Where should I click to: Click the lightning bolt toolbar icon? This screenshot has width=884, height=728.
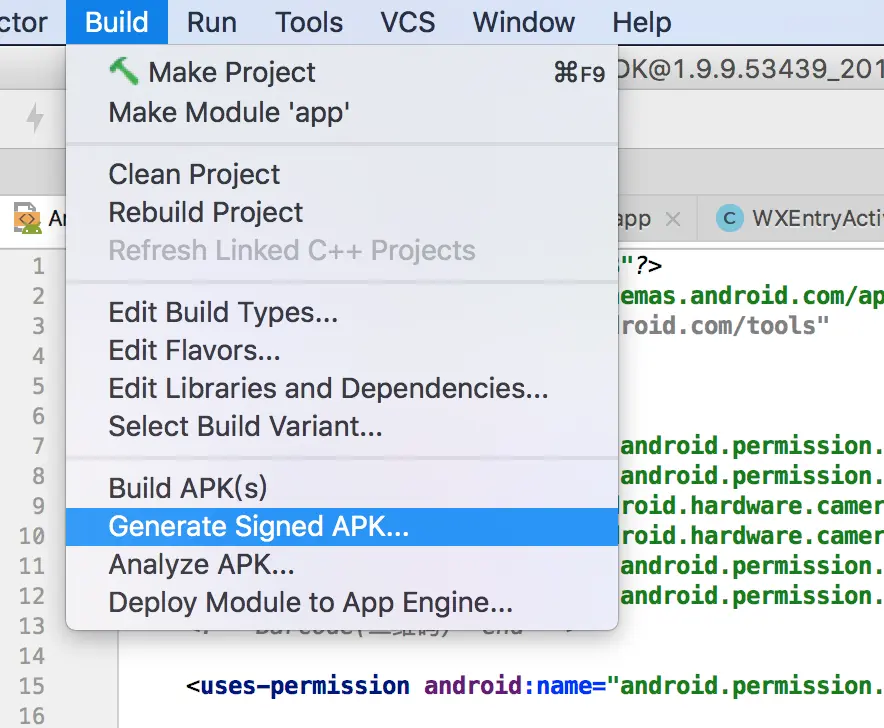coord(35,119)
